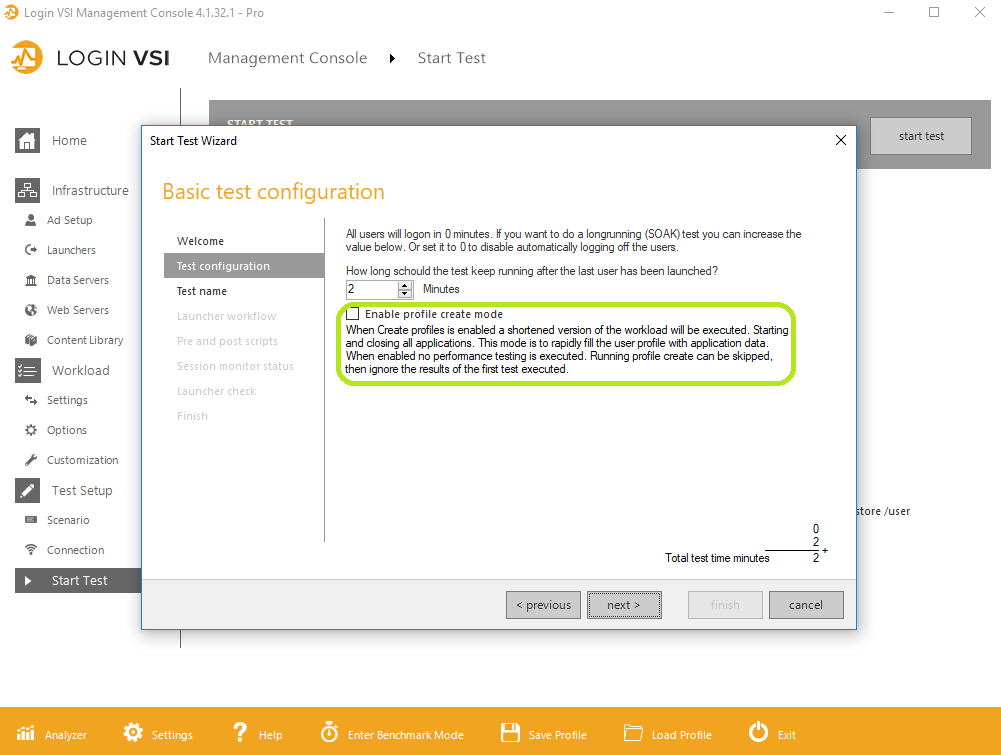
Task: Click the Load Profile label
Action: (x=682, y=735)
